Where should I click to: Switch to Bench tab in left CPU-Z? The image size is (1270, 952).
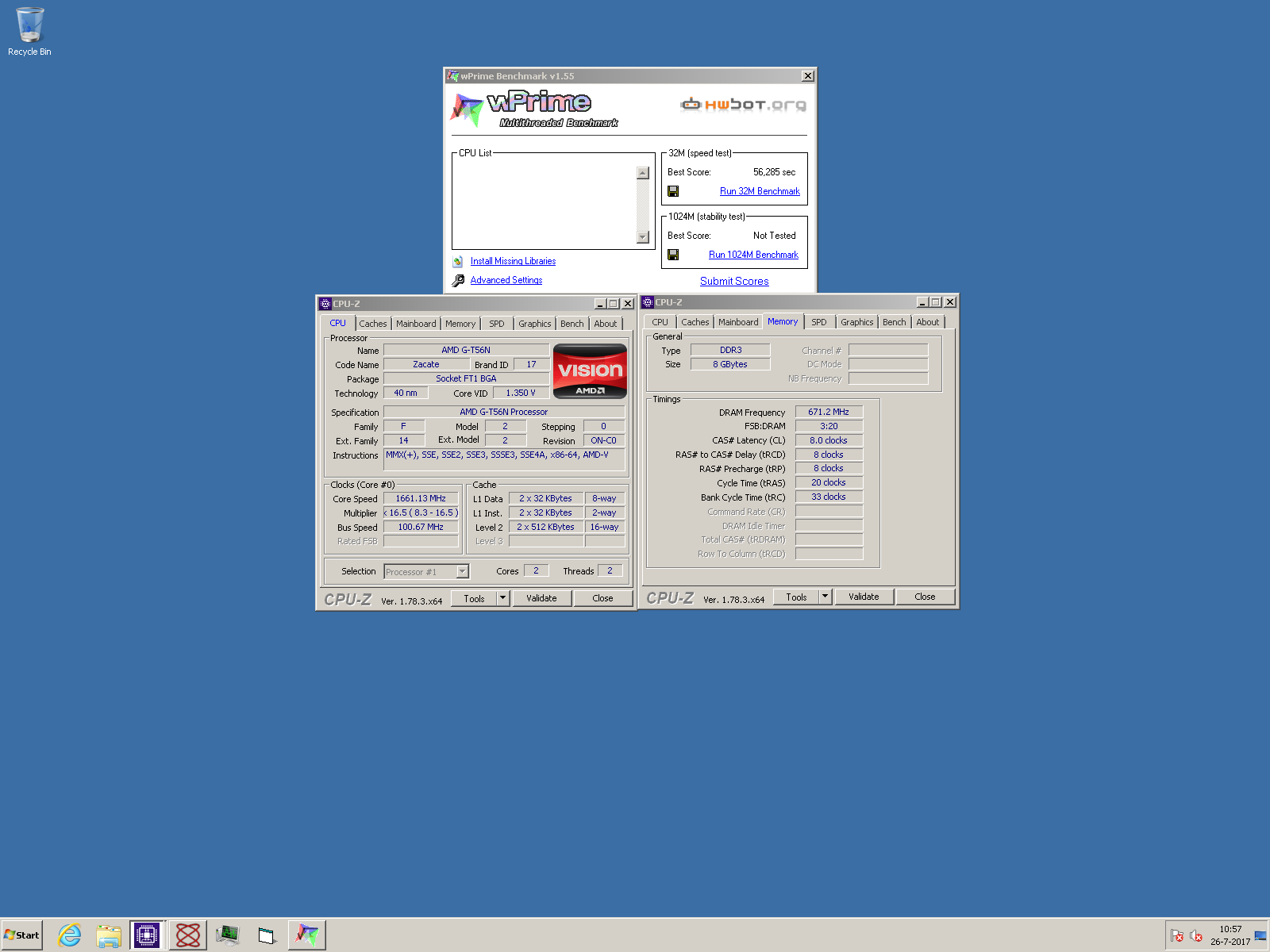coord(572,324)
